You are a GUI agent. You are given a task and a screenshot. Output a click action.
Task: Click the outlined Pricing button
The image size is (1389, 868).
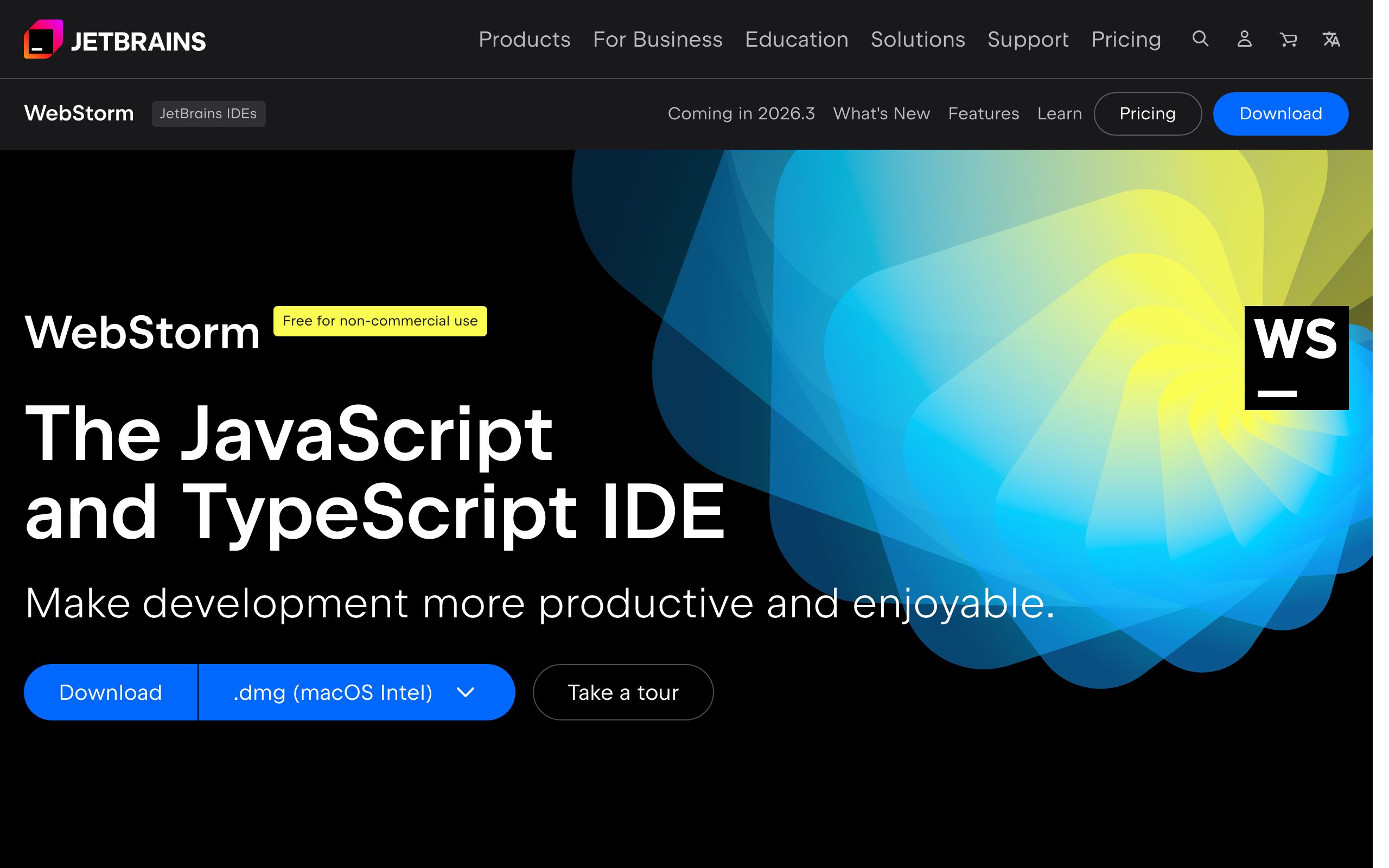[x=1148, y=114]
